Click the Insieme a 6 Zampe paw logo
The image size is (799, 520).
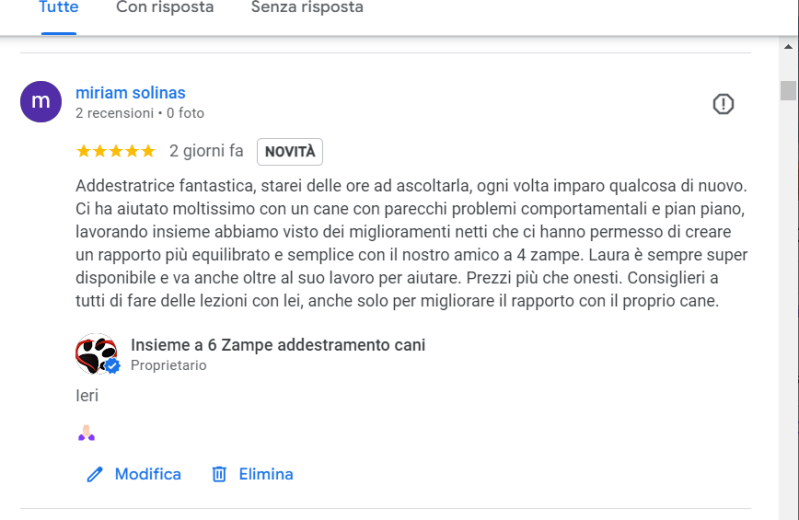click(96, 353)
